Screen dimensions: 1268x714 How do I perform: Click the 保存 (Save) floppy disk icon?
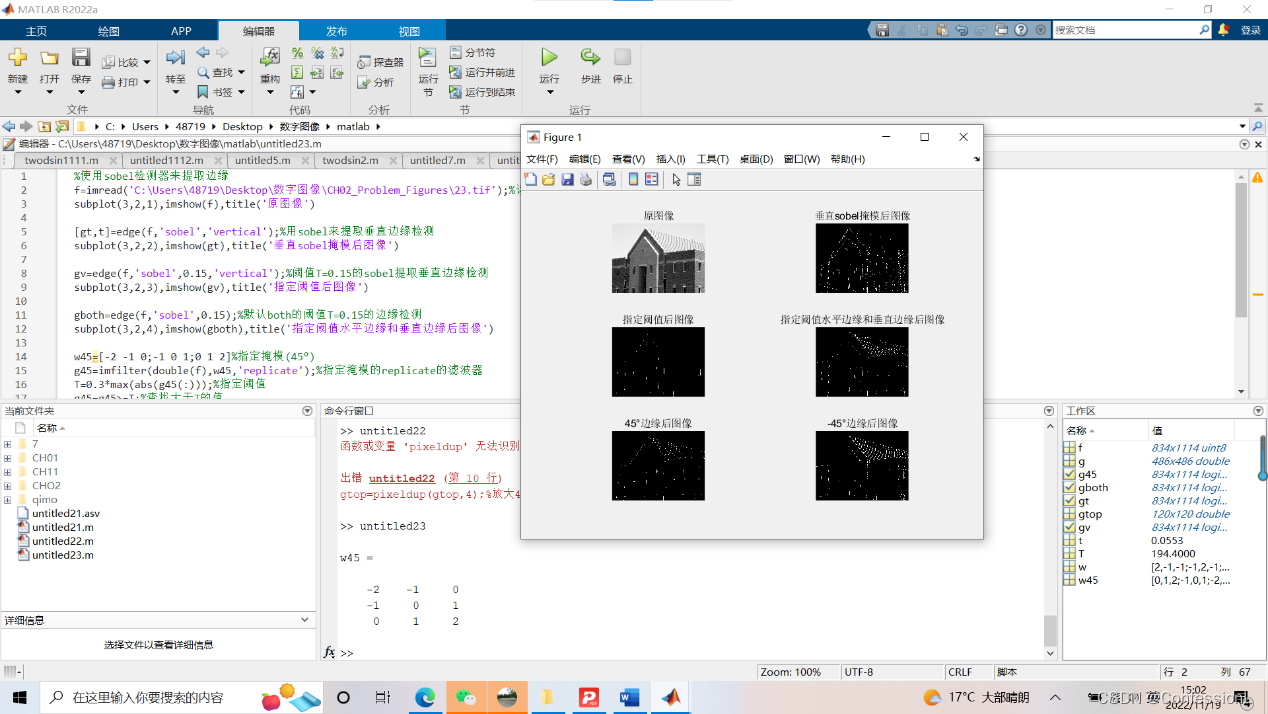pyautogui.click(x=81, y=58)
